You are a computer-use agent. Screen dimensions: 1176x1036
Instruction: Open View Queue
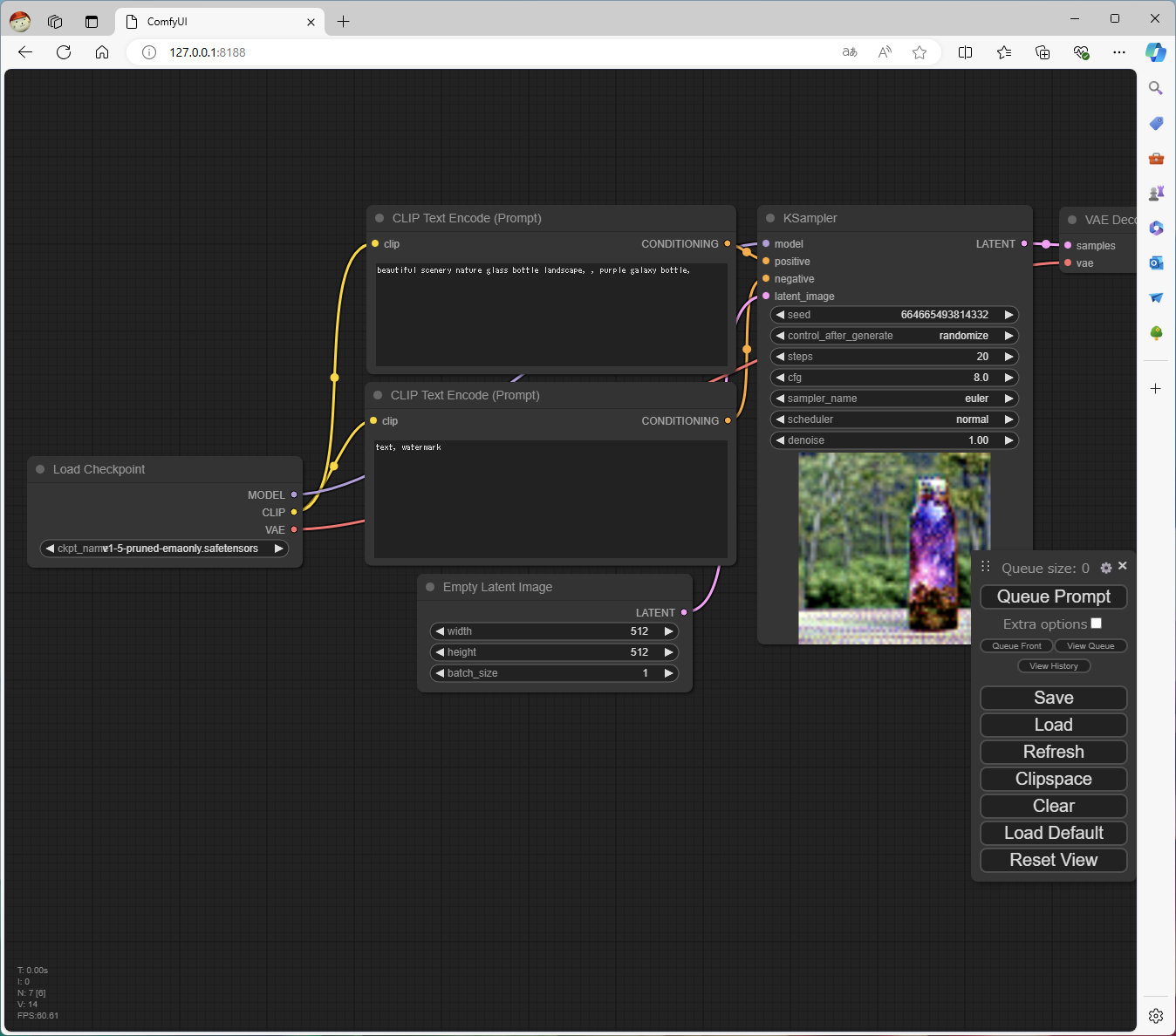[x=1091, y=646]
